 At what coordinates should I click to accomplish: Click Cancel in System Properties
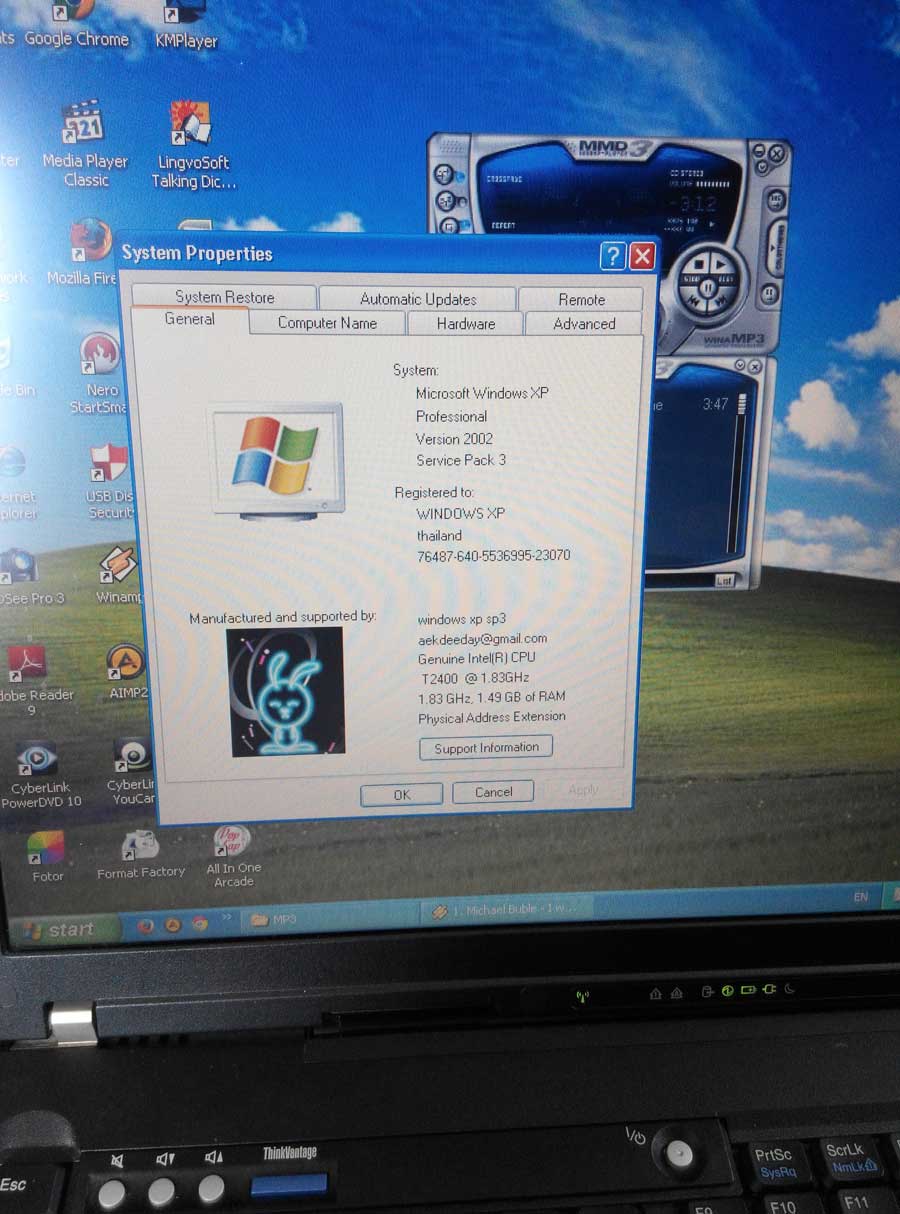pyautogui.click(x=493, y=792)
